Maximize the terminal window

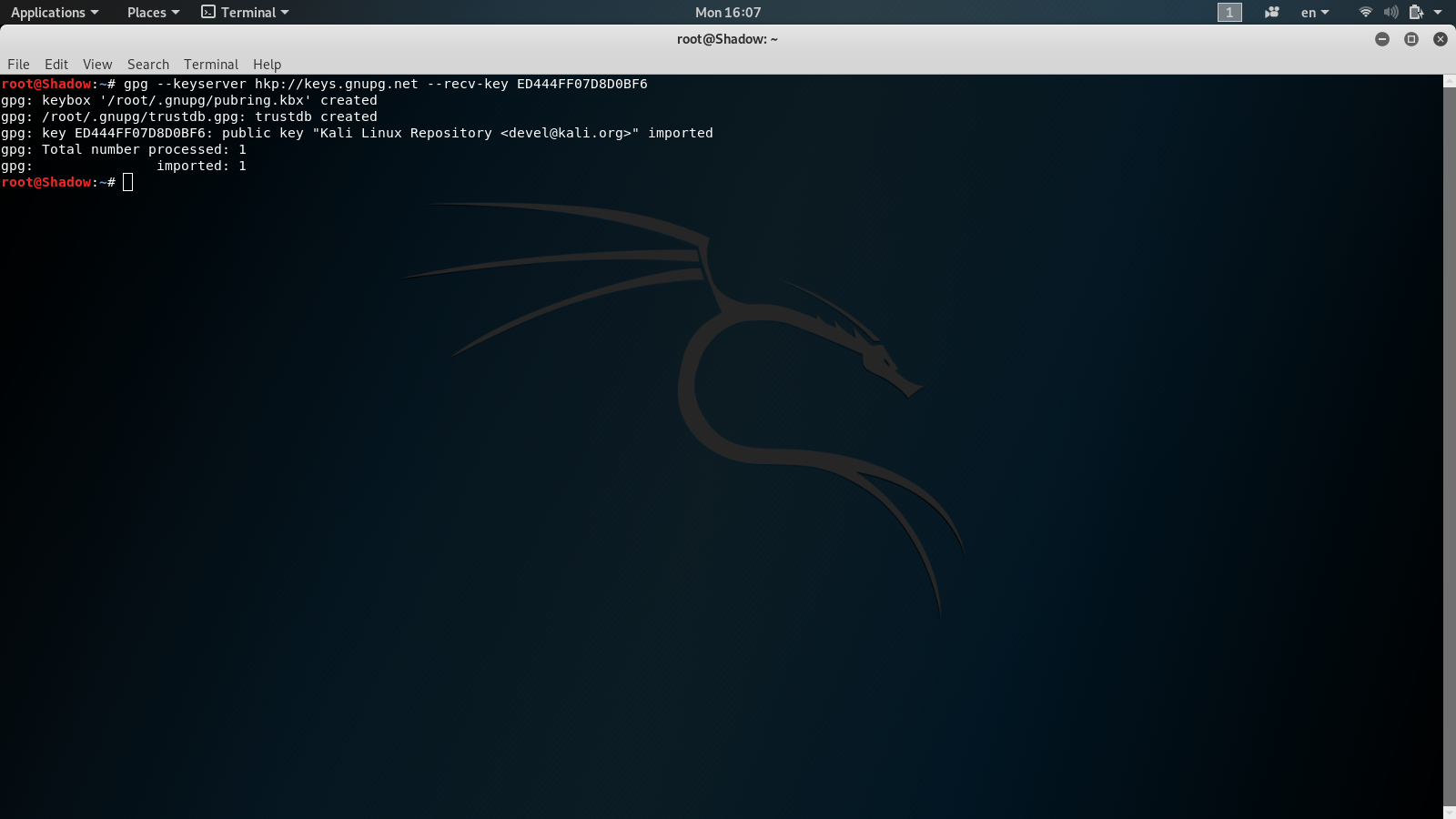[x=1411, y=39]
